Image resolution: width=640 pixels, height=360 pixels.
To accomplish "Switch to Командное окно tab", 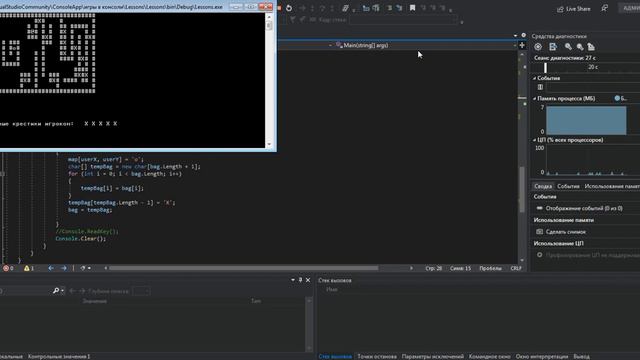I will 489,356.
